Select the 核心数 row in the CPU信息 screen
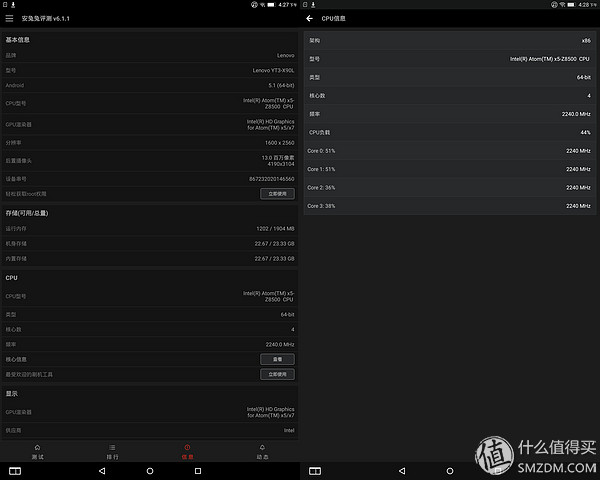The image size is (600, 480). 450,96
